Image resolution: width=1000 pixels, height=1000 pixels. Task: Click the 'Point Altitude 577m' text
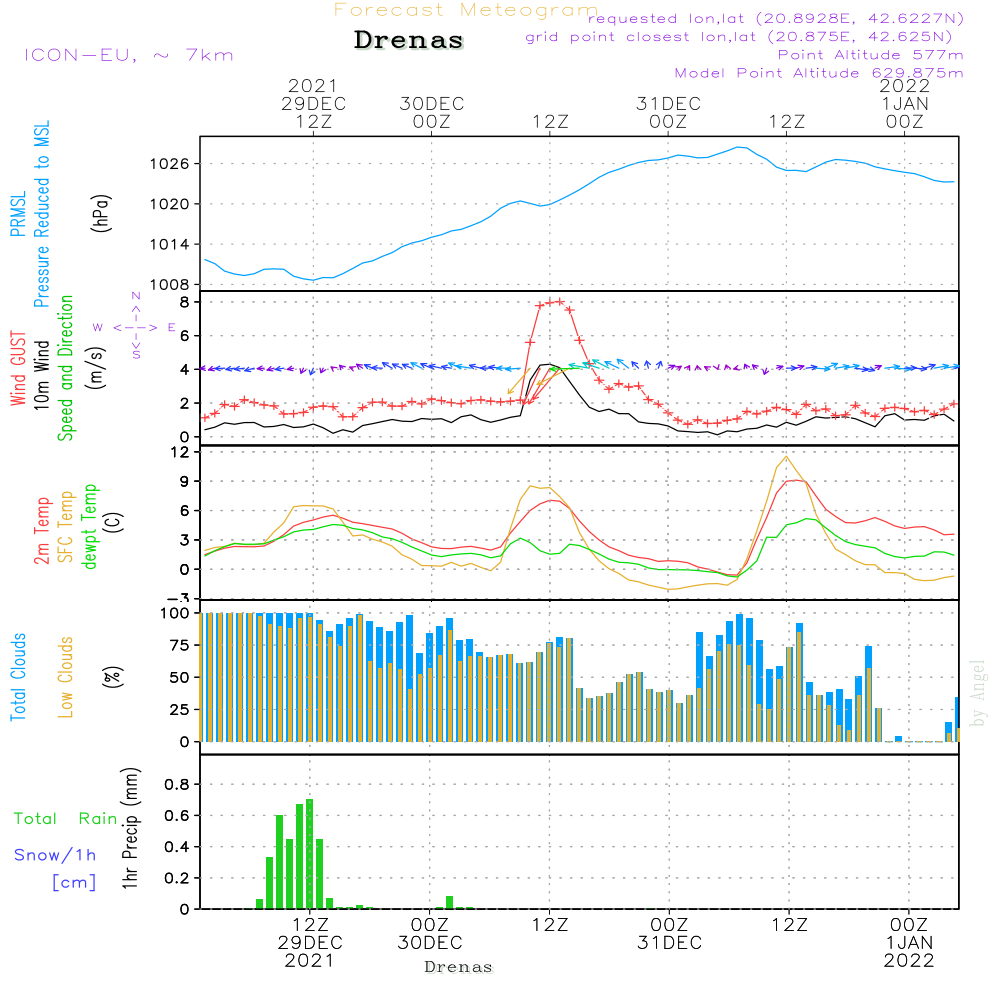[x=871, y=55]
